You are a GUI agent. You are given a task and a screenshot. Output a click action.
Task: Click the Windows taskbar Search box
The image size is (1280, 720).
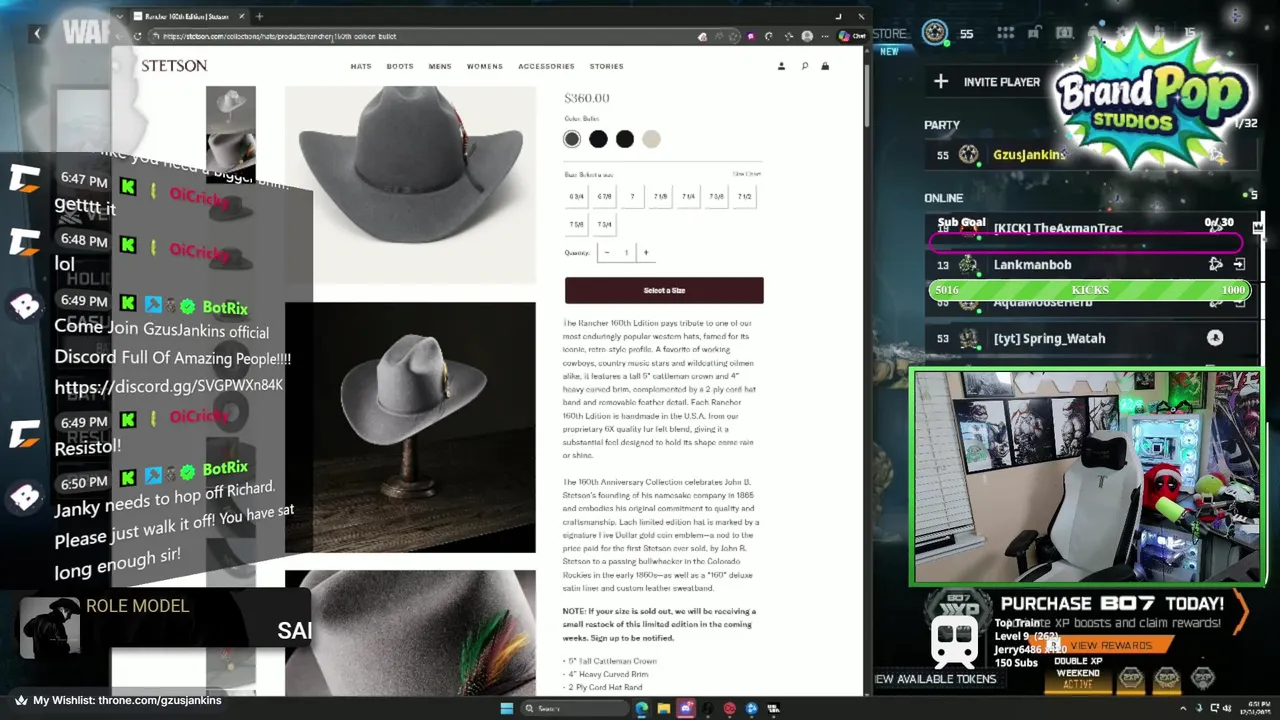coord(573,709)
